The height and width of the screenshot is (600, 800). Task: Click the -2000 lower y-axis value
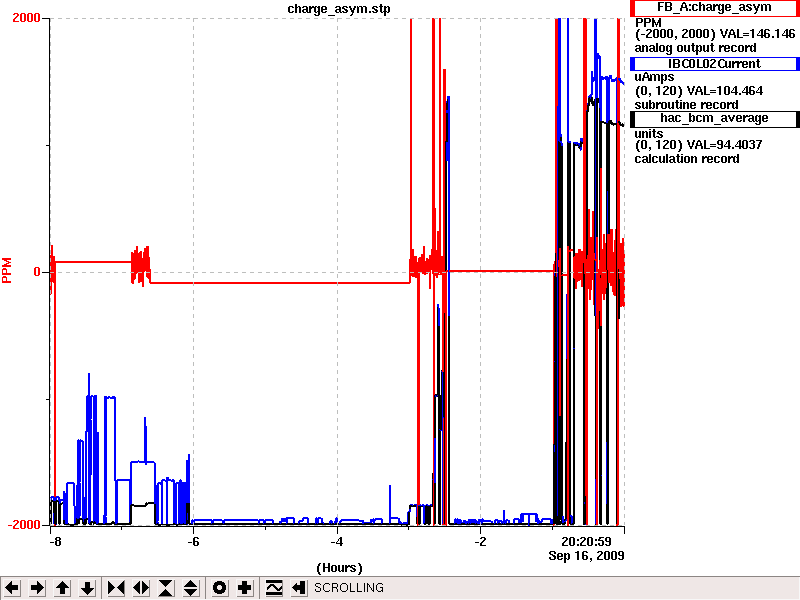(x=24, y=525)
